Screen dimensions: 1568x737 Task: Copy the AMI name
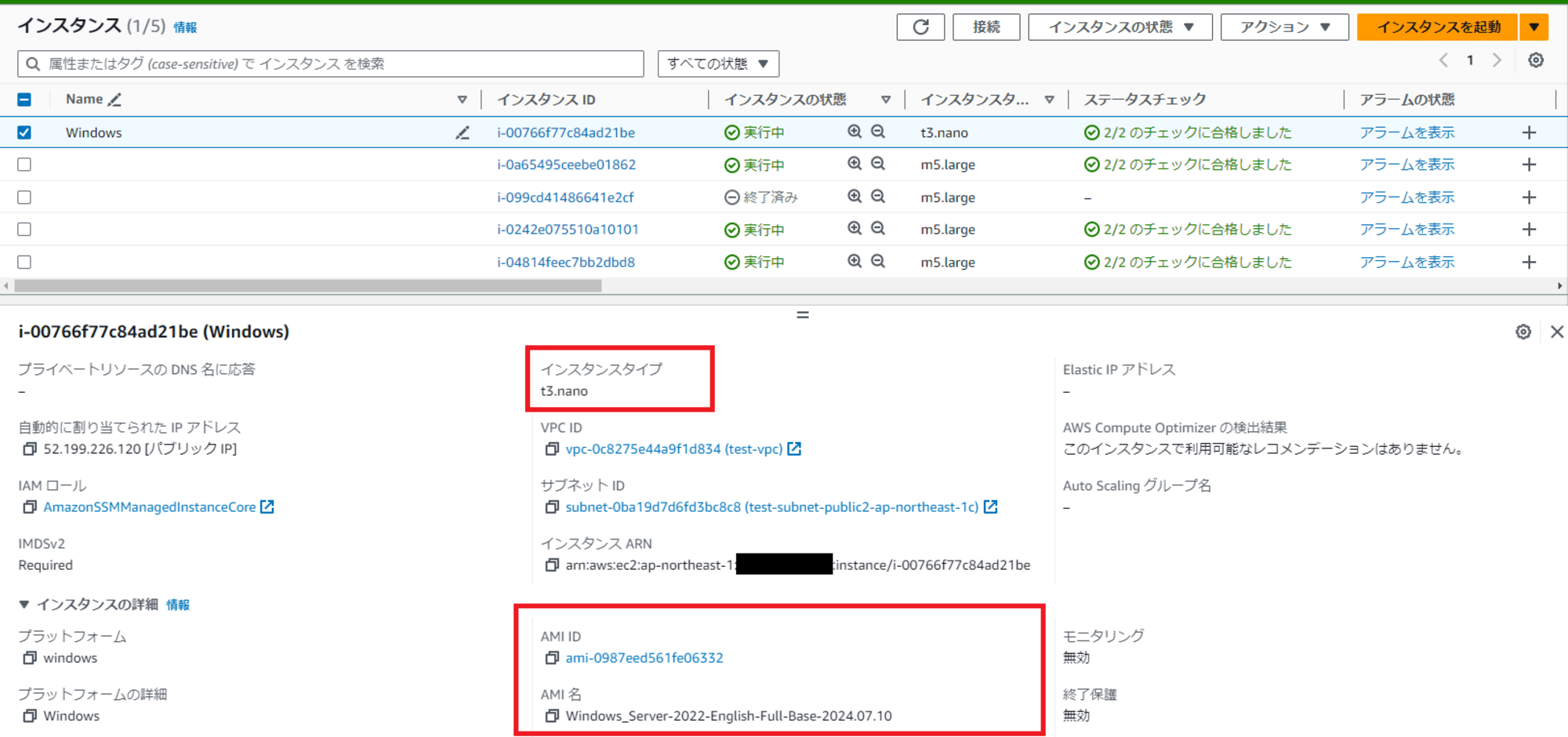(552, 716)
